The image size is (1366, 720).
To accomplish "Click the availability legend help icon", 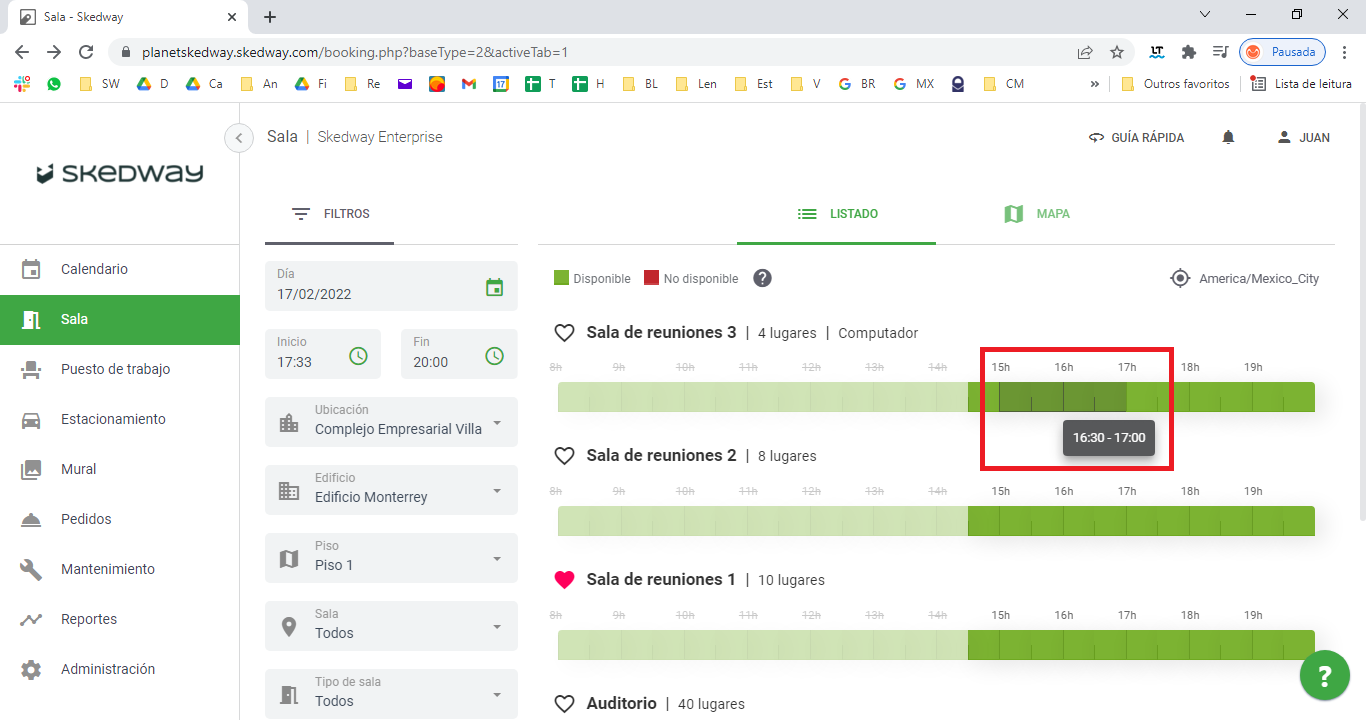I will click(x=762, y=278).
